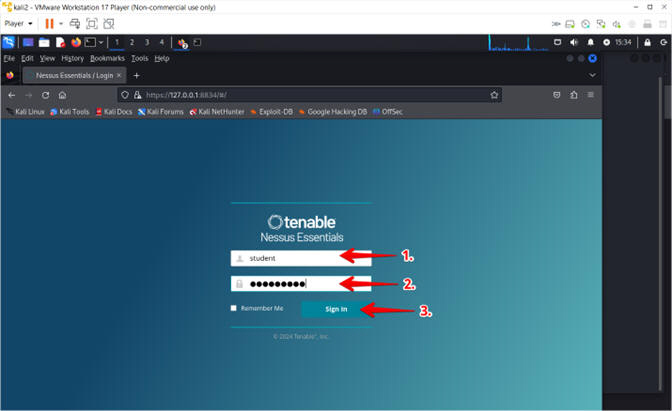The height and width of the screenshot is (411, 672).
Task: Open tracking protection shield in address bar
Action: (x=125, y=95)
